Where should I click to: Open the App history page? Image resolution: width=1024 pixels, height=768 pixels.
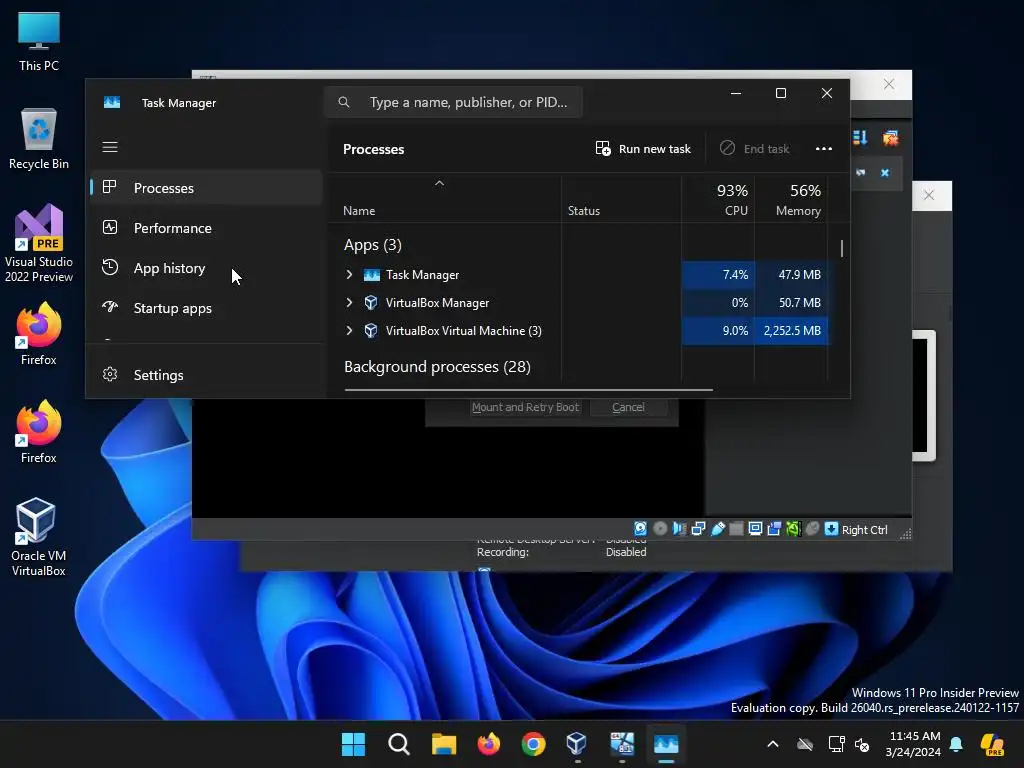(206, 268)
